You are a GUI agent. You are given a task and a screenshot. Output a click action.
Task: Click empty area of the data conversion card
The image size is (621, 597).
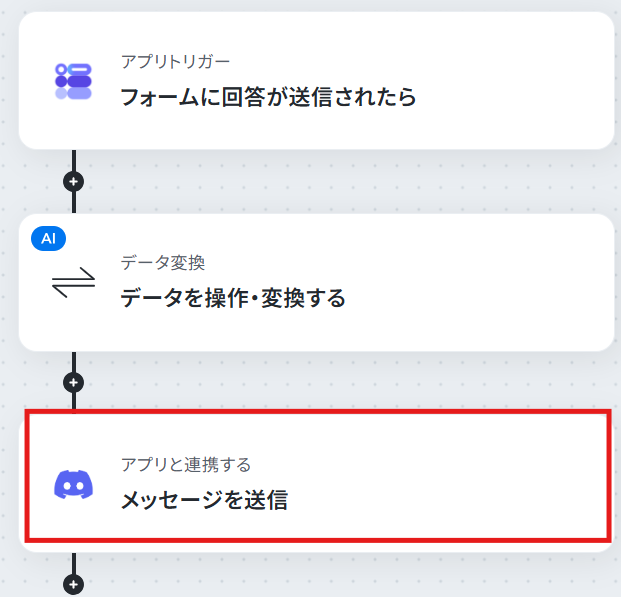(x=475, y=282)
